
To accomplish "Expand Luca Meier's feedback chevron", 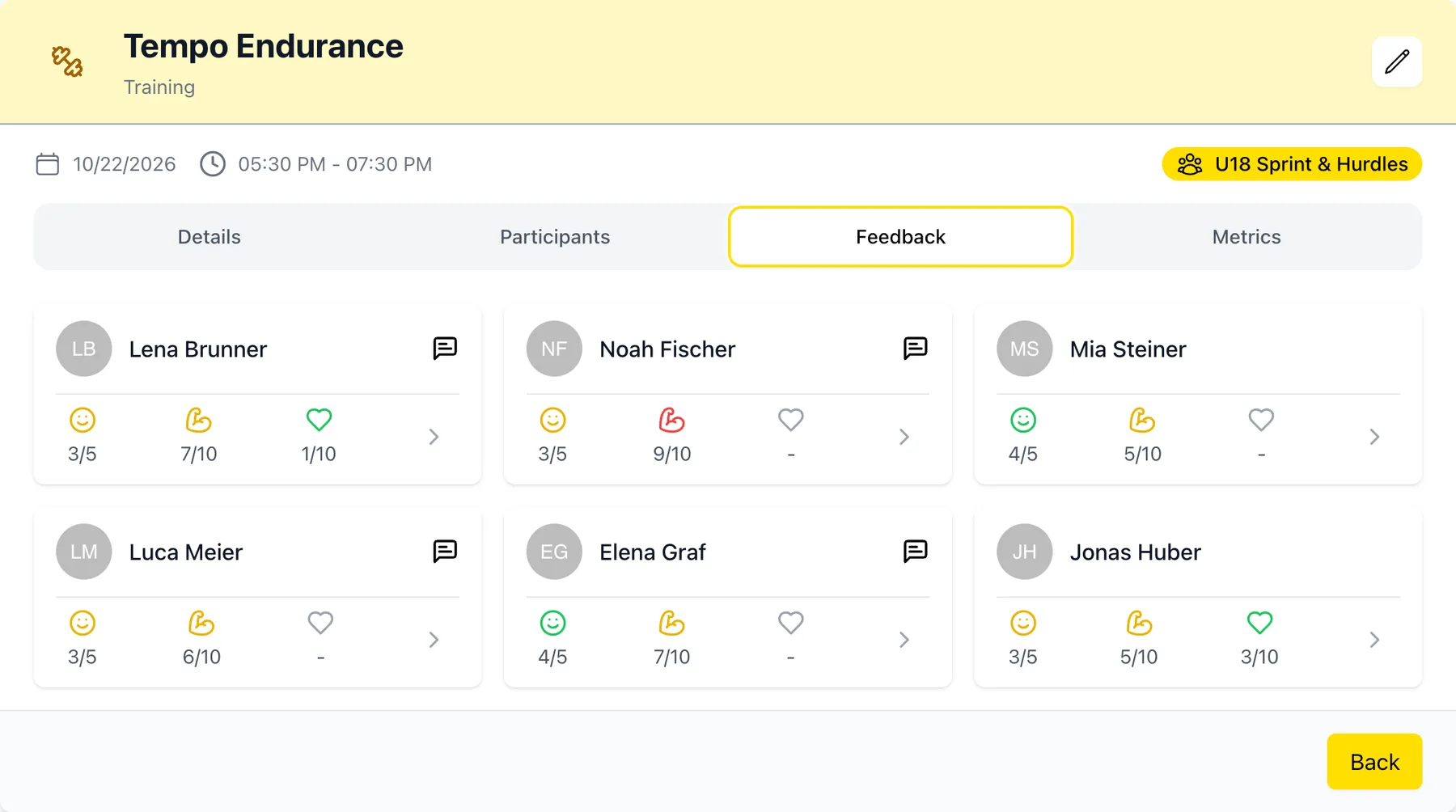I will 434,640.
